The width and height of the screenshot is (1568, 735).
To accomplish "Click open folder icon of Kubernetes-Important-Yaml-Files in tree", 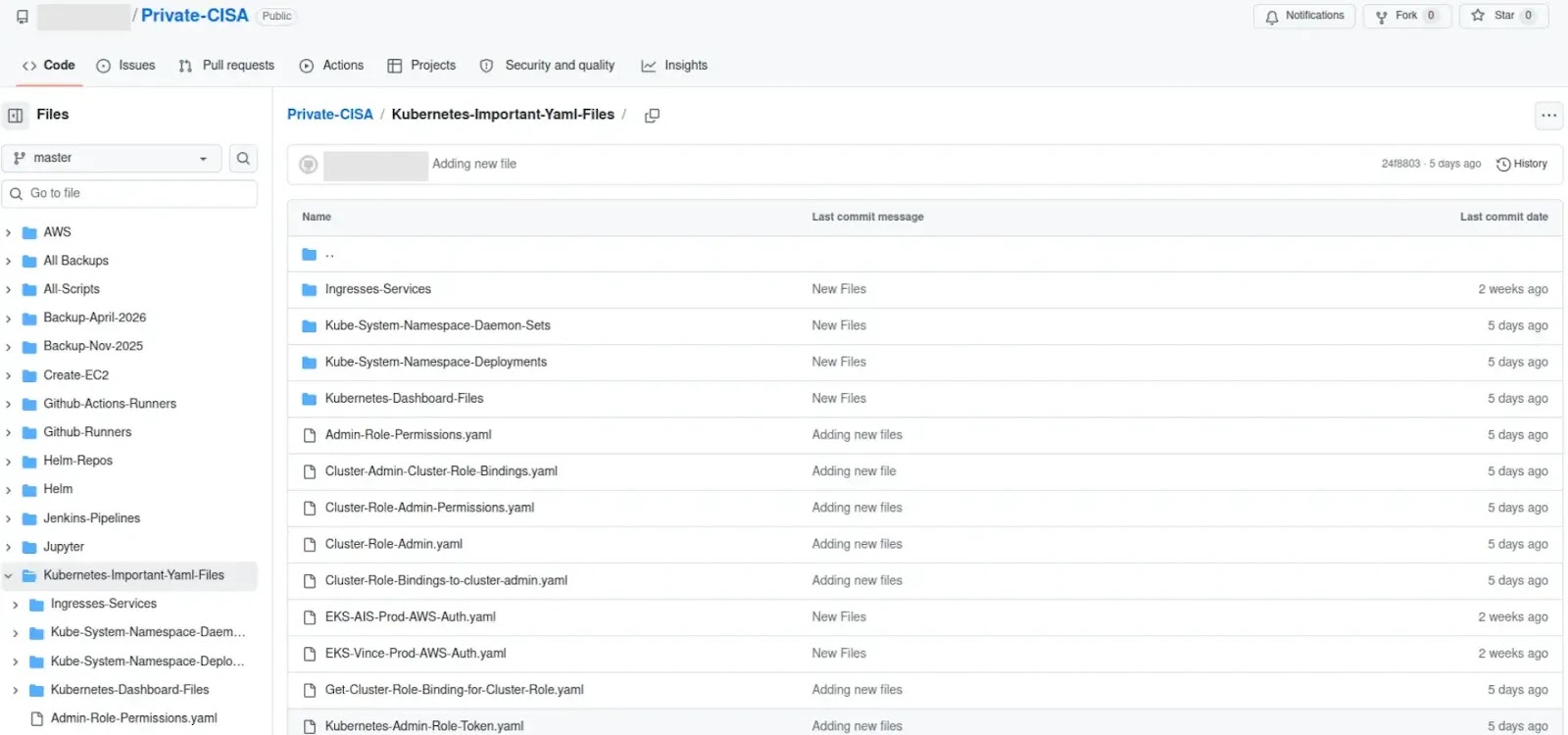I will point(29,576).
